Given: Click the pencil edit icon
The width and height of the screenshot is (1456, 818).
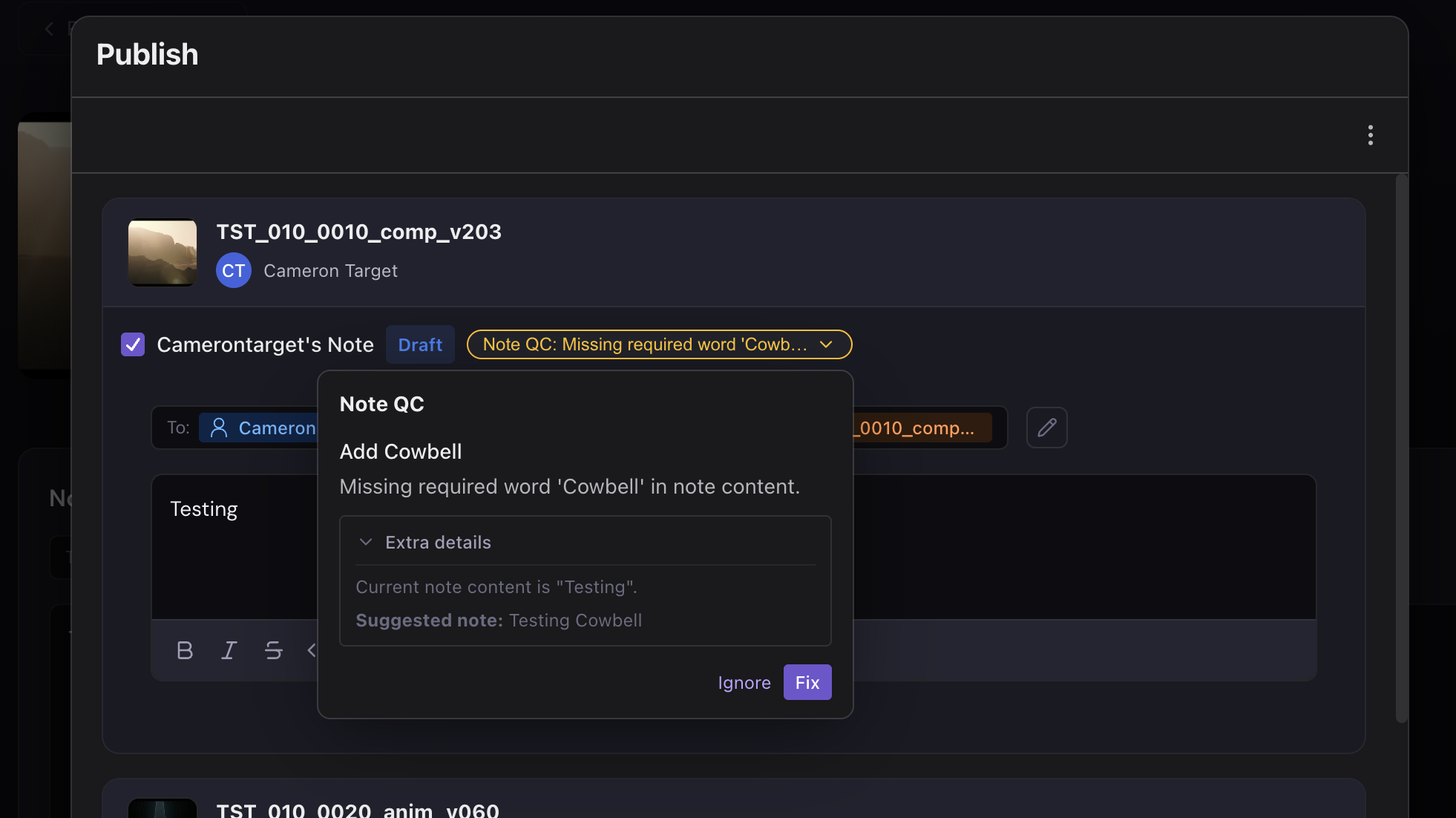Looking at the screenshot, I should tap(1046, 428).
